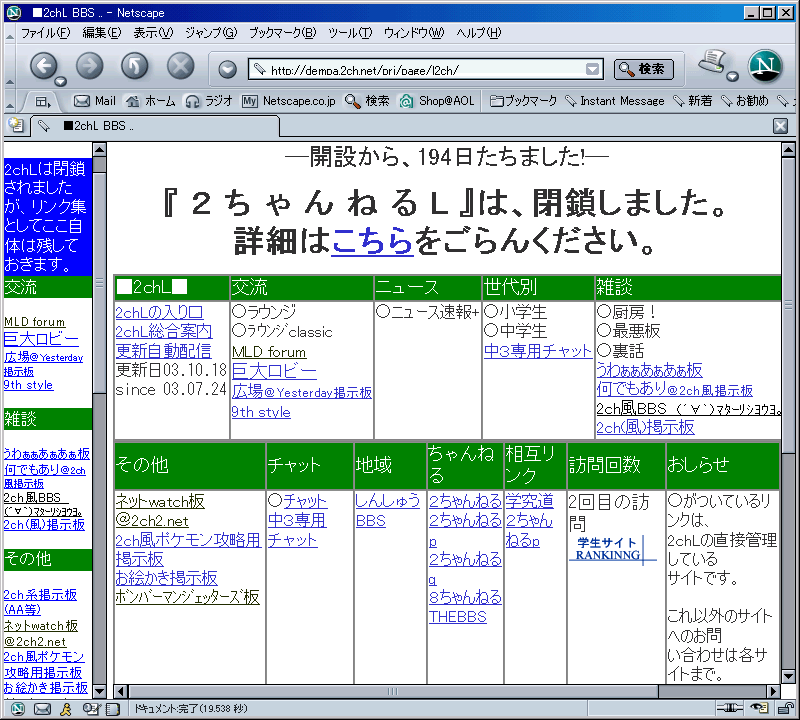The width and height of the screenshot is (800, 720).
Task: Click the Forward navigation button
Action: point(90,66)
